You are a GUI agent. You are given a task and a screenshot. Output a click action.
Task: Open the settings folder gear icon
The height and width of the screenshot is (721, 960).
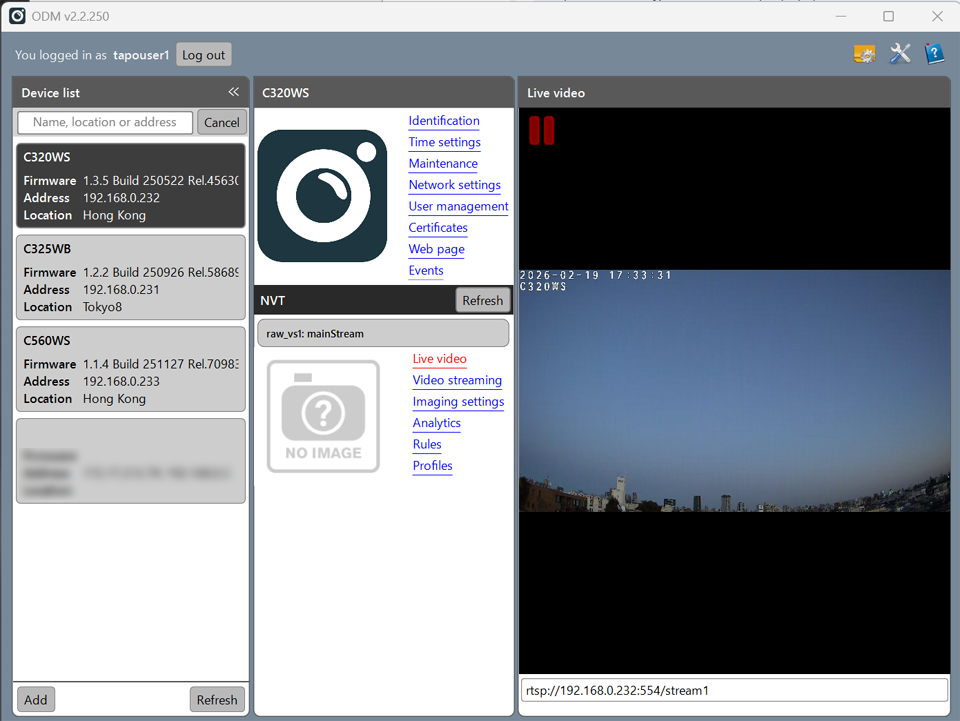[864, 54]
